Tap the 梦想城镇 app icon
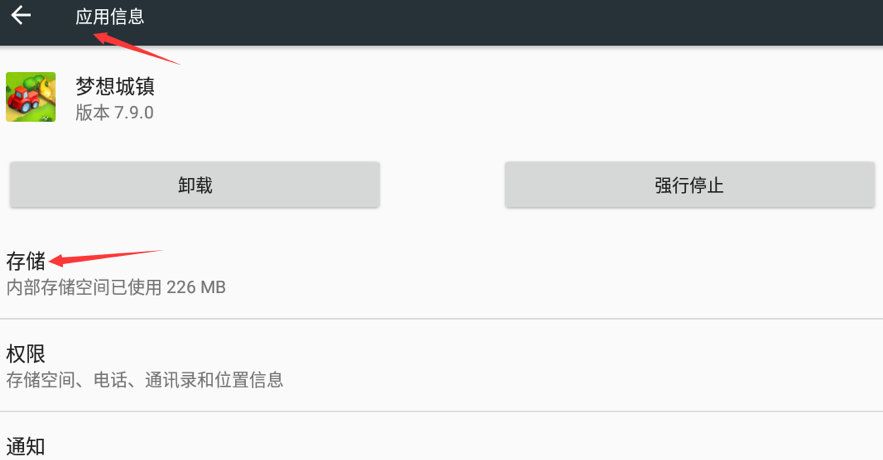This screenshot has height=460, width=883. click(x=31, y=97)
